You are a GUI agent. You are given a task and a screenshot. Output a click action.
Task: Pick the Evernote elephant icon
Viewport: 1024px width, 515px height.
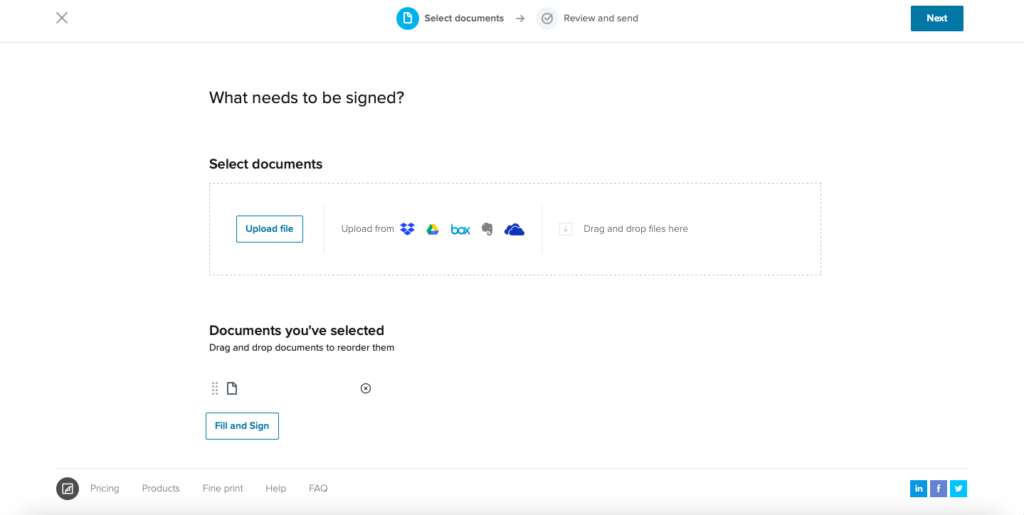tap(487, 229)
